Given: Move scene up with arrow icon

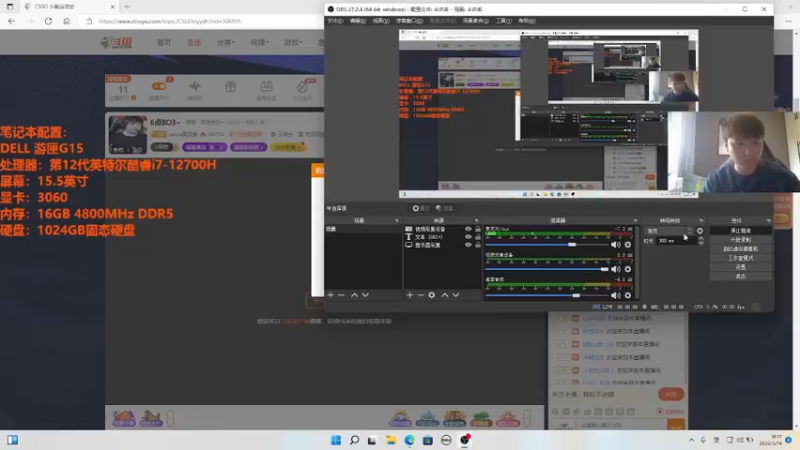Looking at the screenshot, I should [x=355, y=295].
